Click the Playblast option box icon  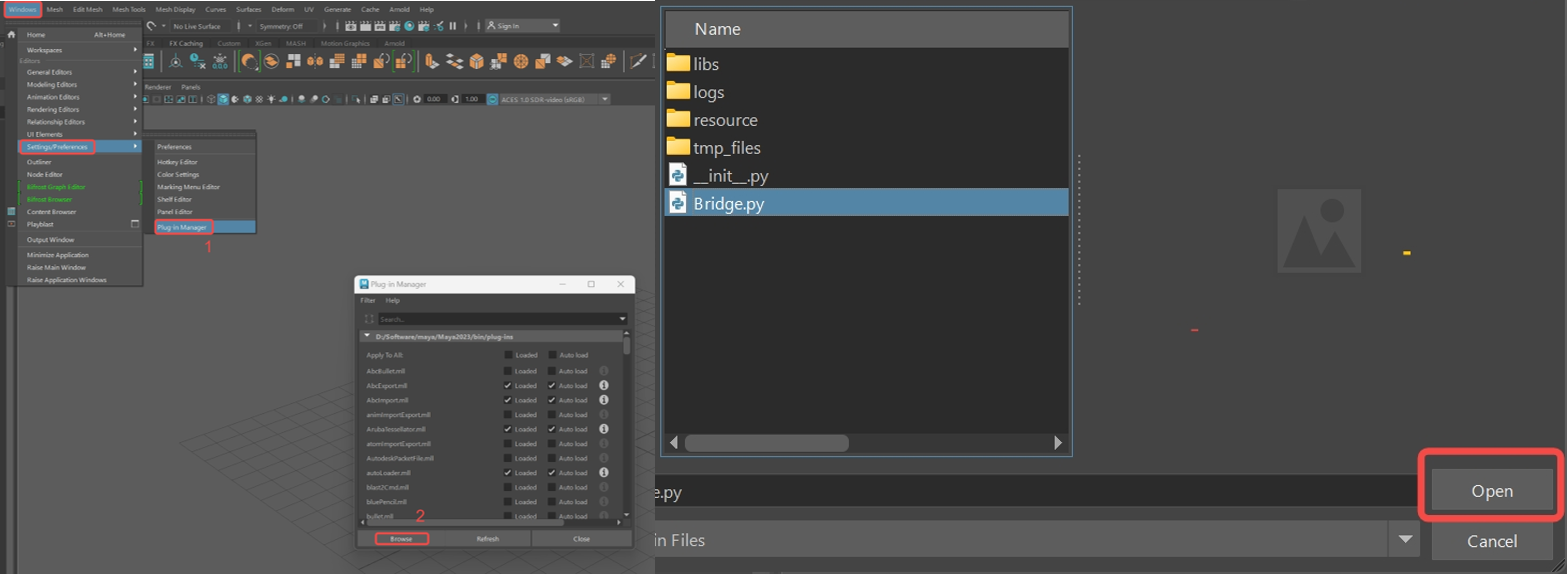click(135, 224)
